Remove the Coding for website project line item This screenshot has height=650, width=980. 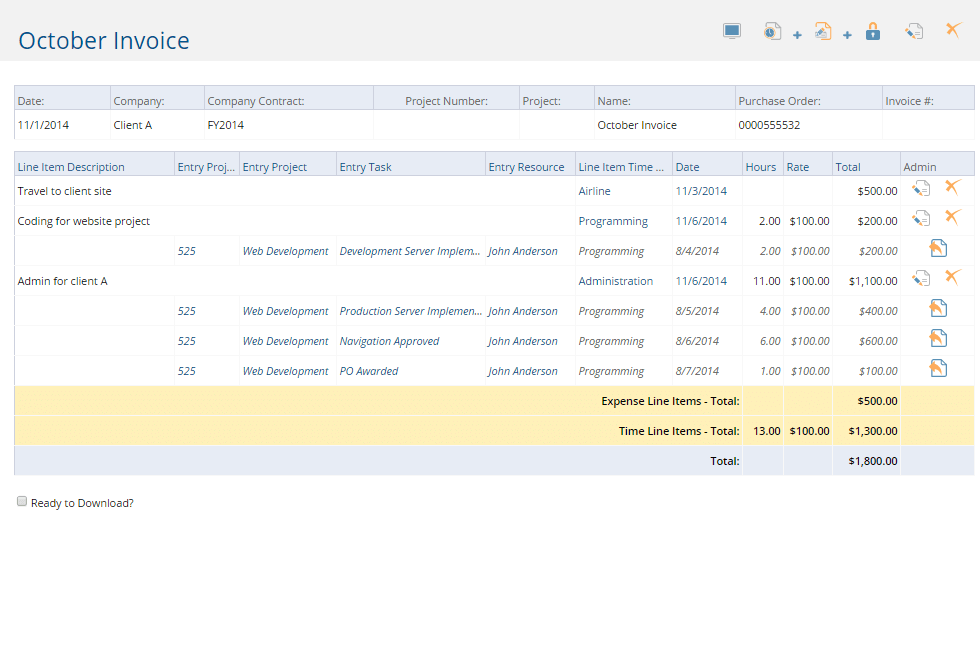tap(952, 216)
